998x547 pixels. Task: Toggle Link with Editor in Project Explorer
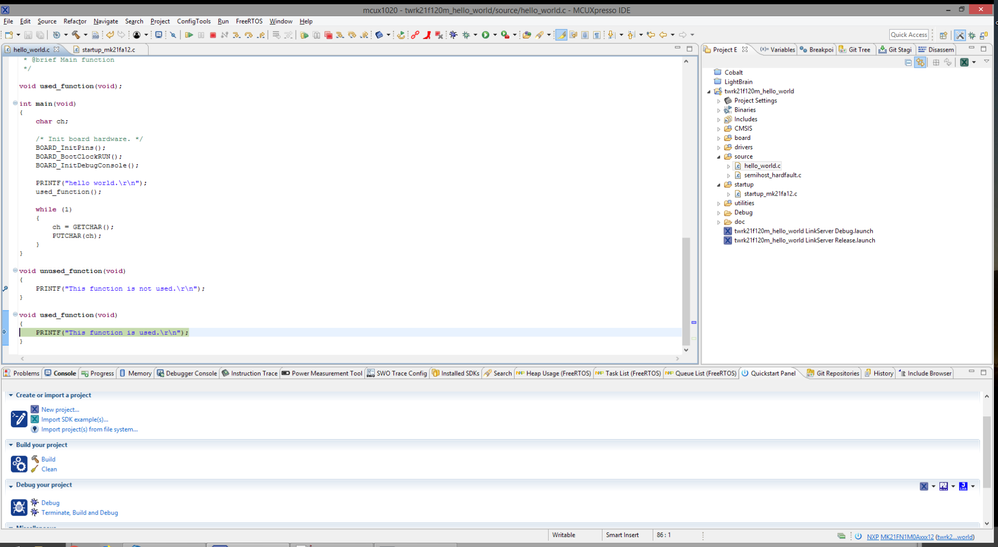tap(920, 62)
